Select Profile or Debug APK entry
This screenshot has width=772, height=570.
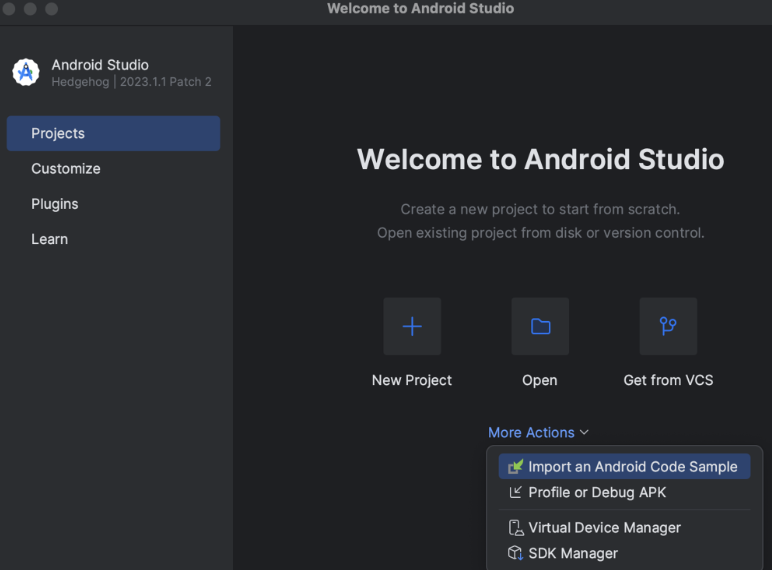point(624,492)
